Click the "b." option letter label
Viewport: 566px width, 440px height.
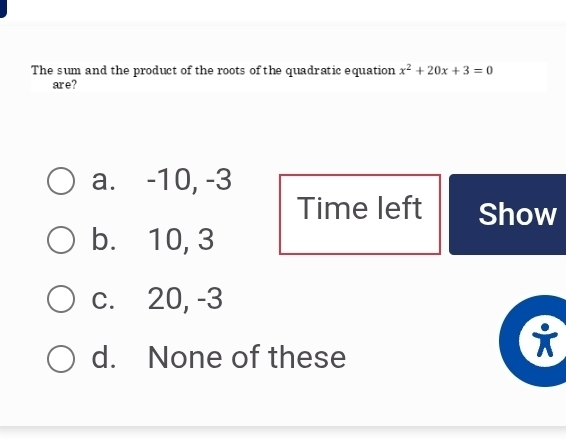click(104, 239)
